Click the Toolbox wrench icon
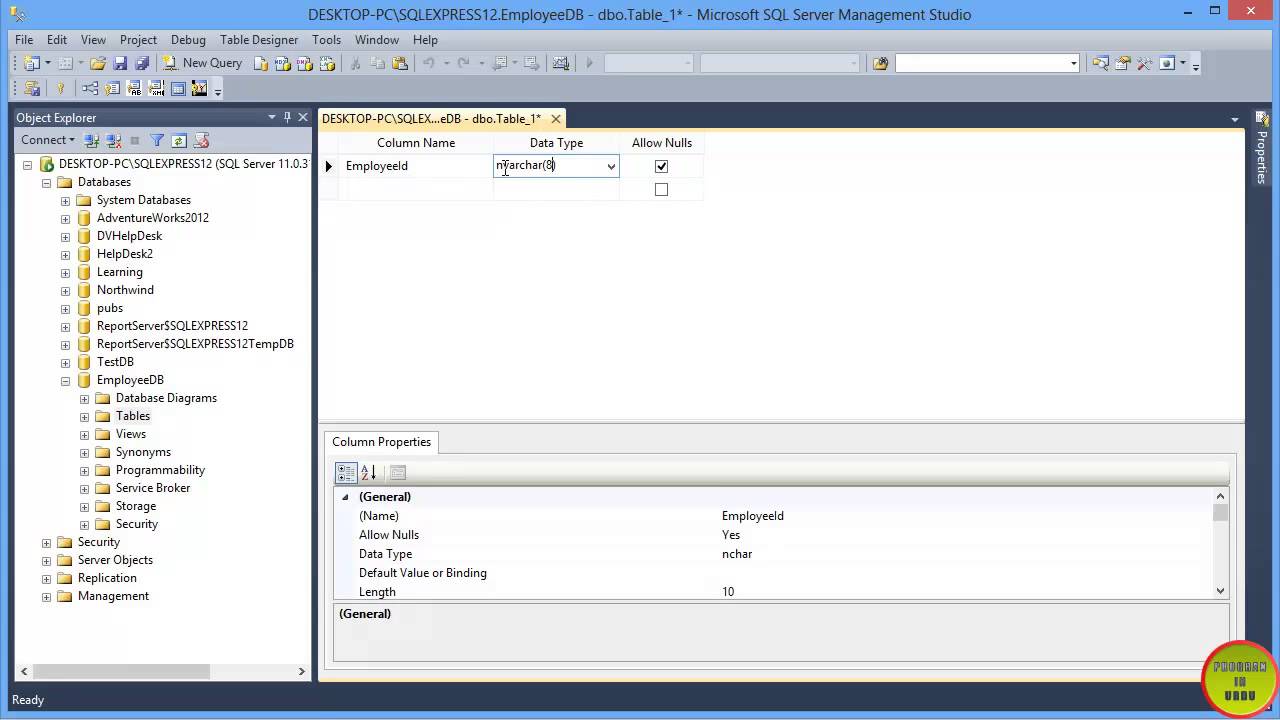The height and width of the screenshot is (720, 1280). coord(1144,63)
